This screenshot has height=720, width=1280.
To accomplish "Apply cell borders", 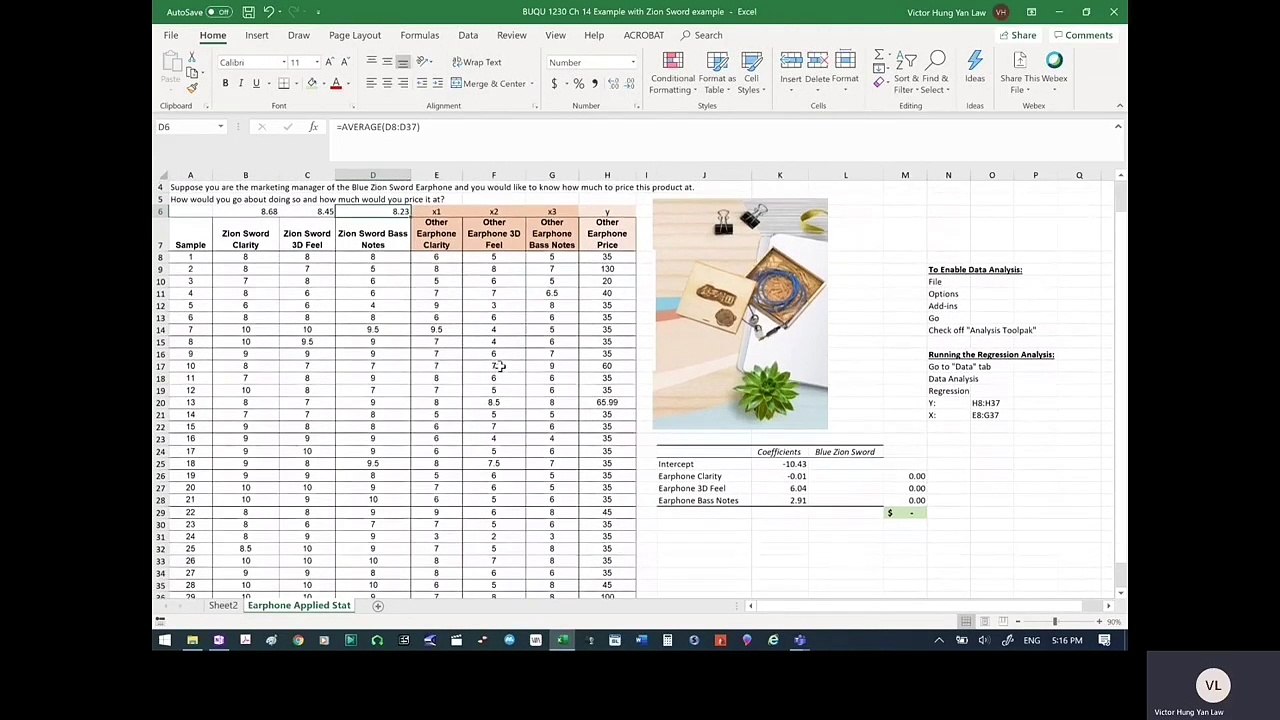I will click(x=284, y=83).
